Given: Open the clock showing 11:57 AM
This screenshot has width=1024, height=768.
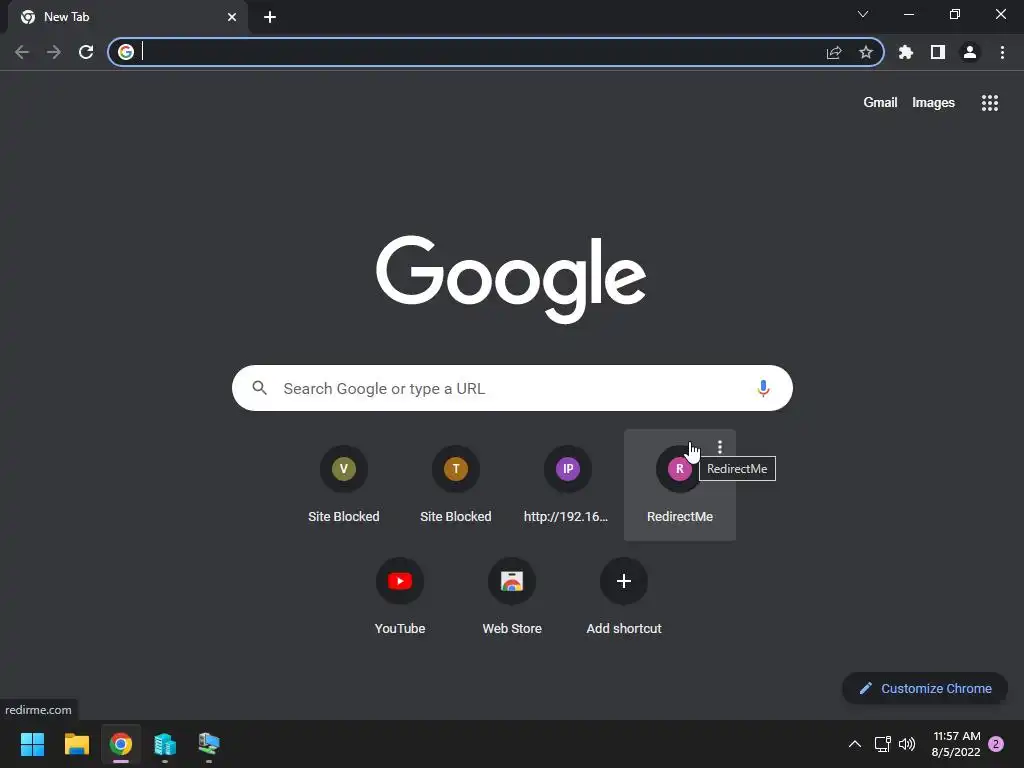Looking at the screenshot, I should pyautogui.click(x=956, y=744).
